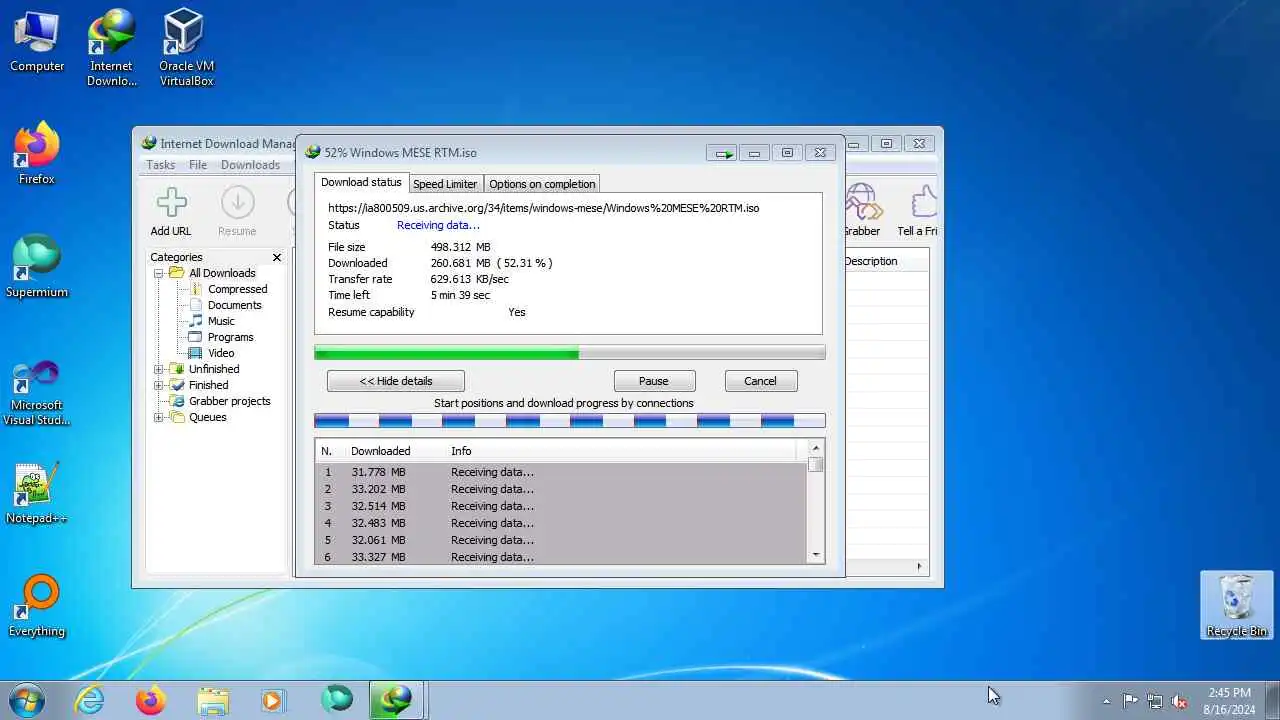1280x720 pixels.
Task: Open the Computer desktop icon
Action: click(37, 42)
